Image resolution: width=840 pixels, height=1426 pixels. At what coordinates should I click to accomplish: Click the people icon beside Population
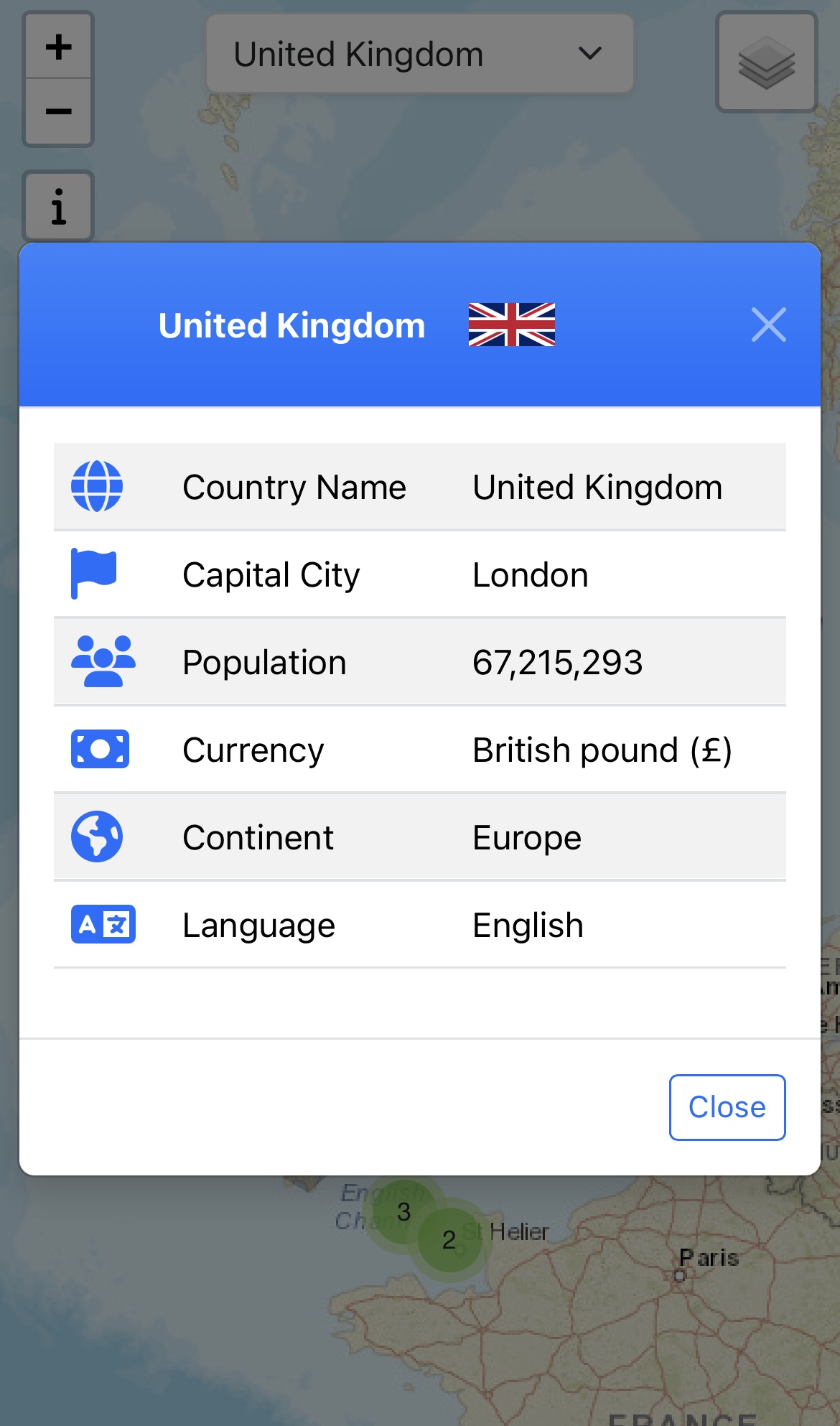point(103,661)
